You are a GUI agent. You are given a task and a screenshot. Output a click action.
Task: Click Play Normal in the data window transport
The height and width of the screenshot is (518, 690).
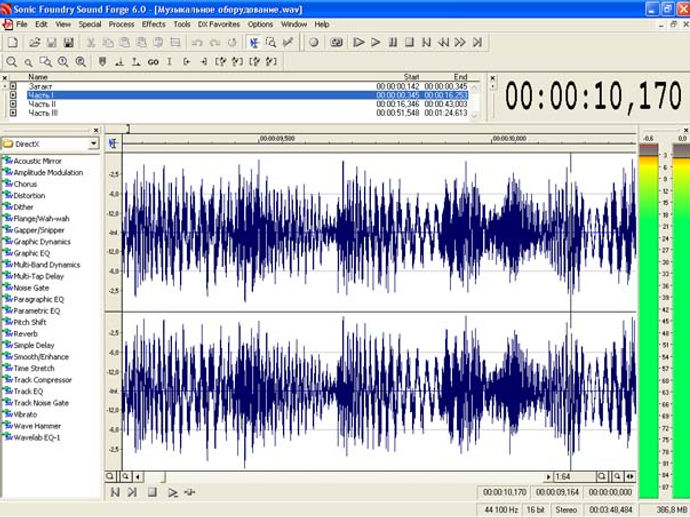172,492
